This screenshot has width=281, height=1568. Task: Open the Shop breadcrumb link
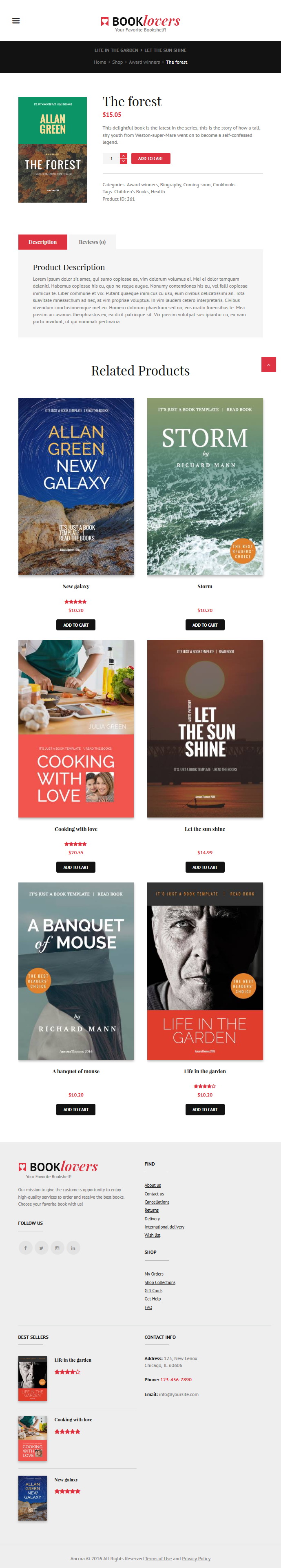coord(117,62)
